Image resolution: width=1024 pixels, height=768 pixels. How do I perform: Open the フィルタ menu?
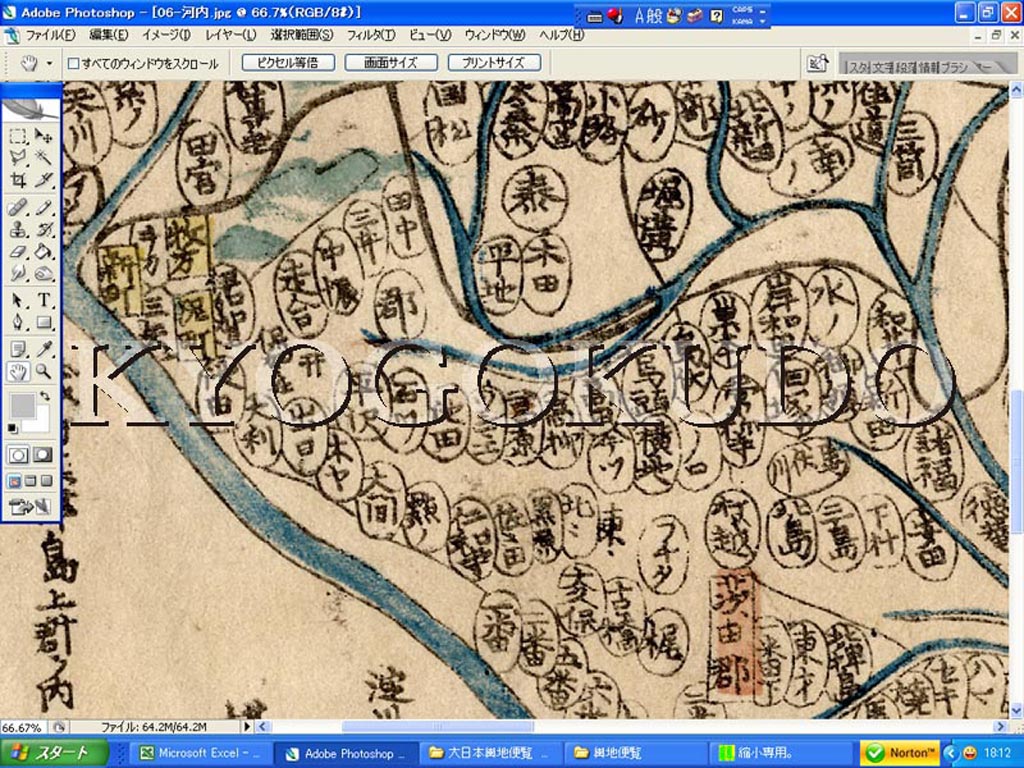370,35
